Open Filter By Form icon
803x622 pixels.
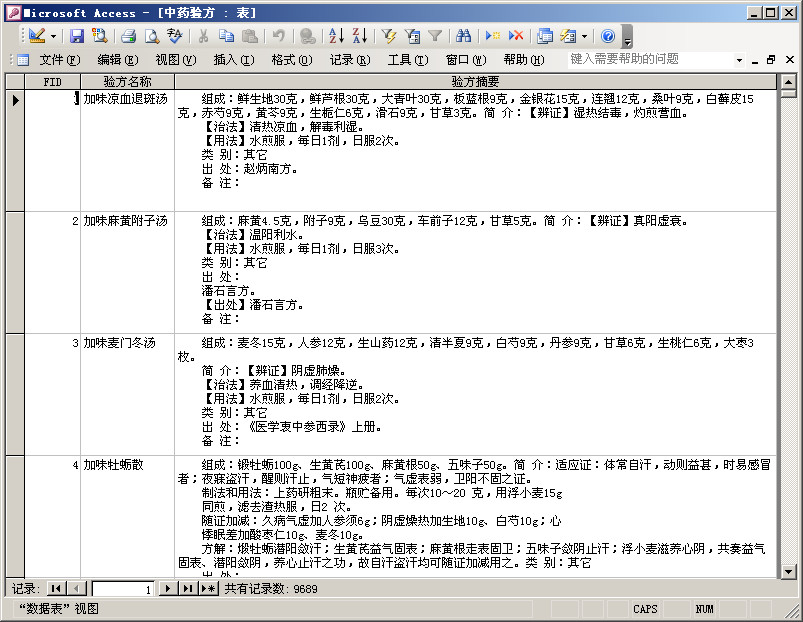[x=412, y=35]
